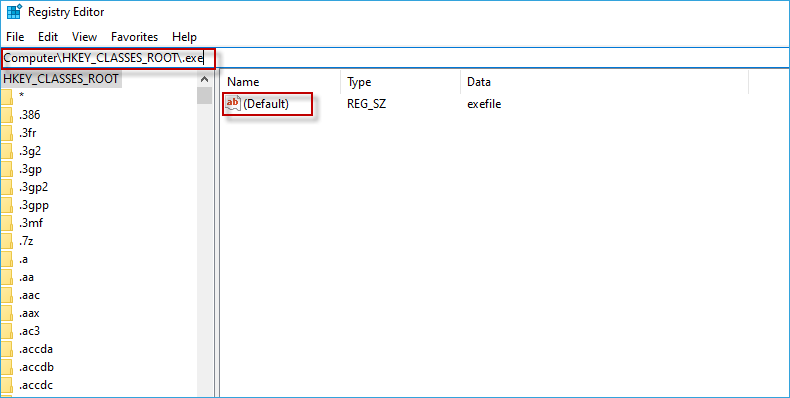The image size is (790, 398).
Task: Select the .accdc key label
Action: (35, 385)
